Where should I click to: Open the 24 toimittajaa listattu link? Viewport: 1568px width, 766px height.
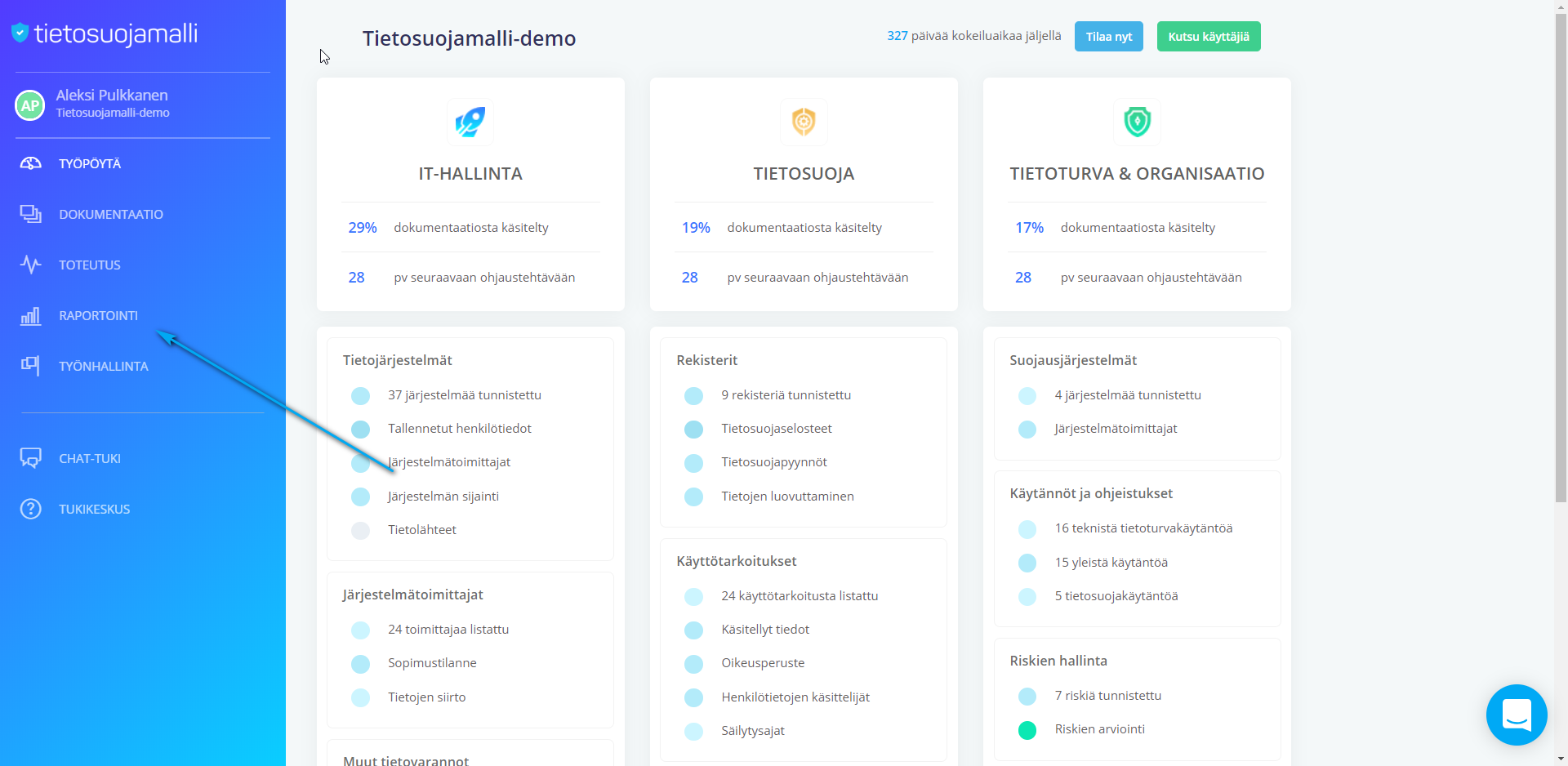click(x=448, y=629)
